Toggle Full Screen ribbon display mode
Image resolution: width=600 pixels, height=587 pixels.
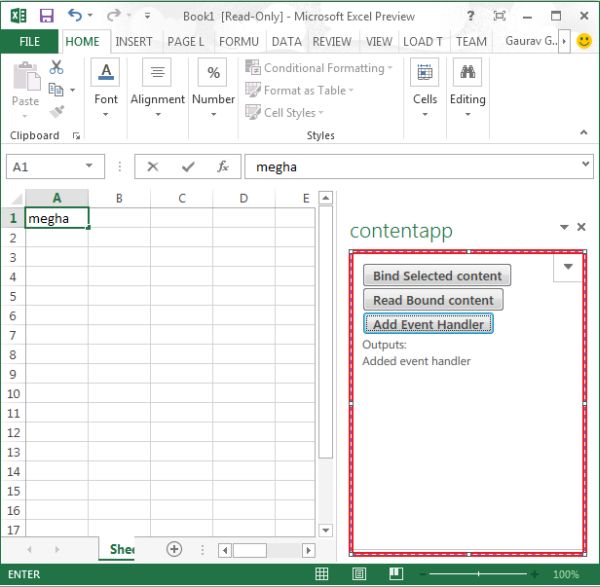(x=499, y=16)
